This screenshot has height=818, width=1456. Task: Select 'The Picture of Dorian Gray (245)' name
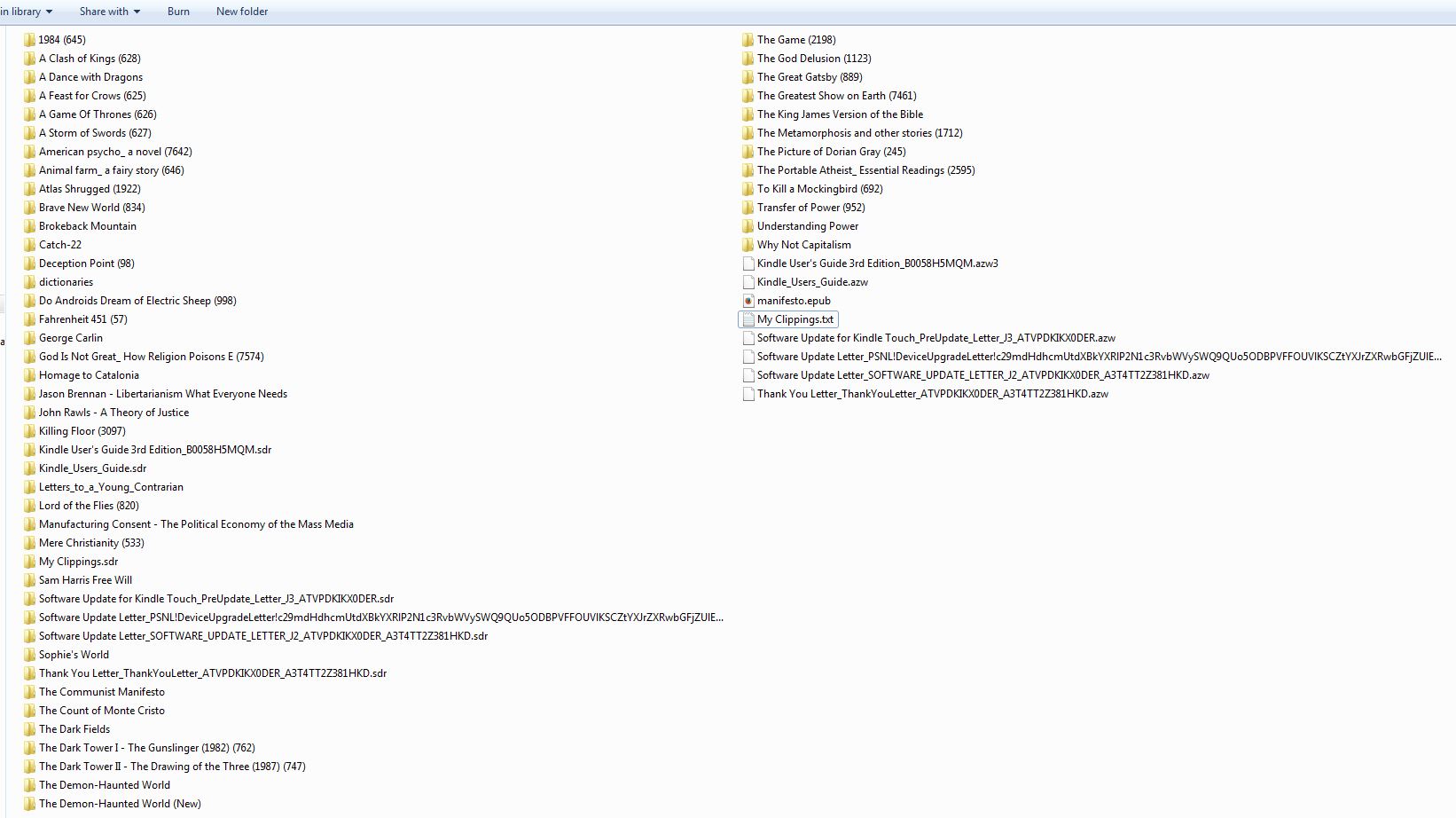[x=832, y=152]
